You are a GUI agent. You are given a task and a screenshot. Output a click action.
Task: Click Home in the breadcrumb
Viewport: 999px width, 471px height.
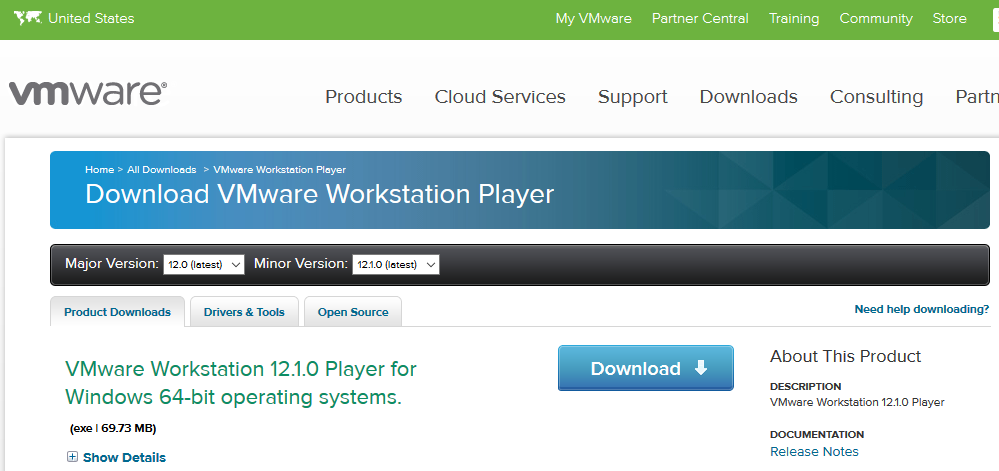click(x=99, y=170)
